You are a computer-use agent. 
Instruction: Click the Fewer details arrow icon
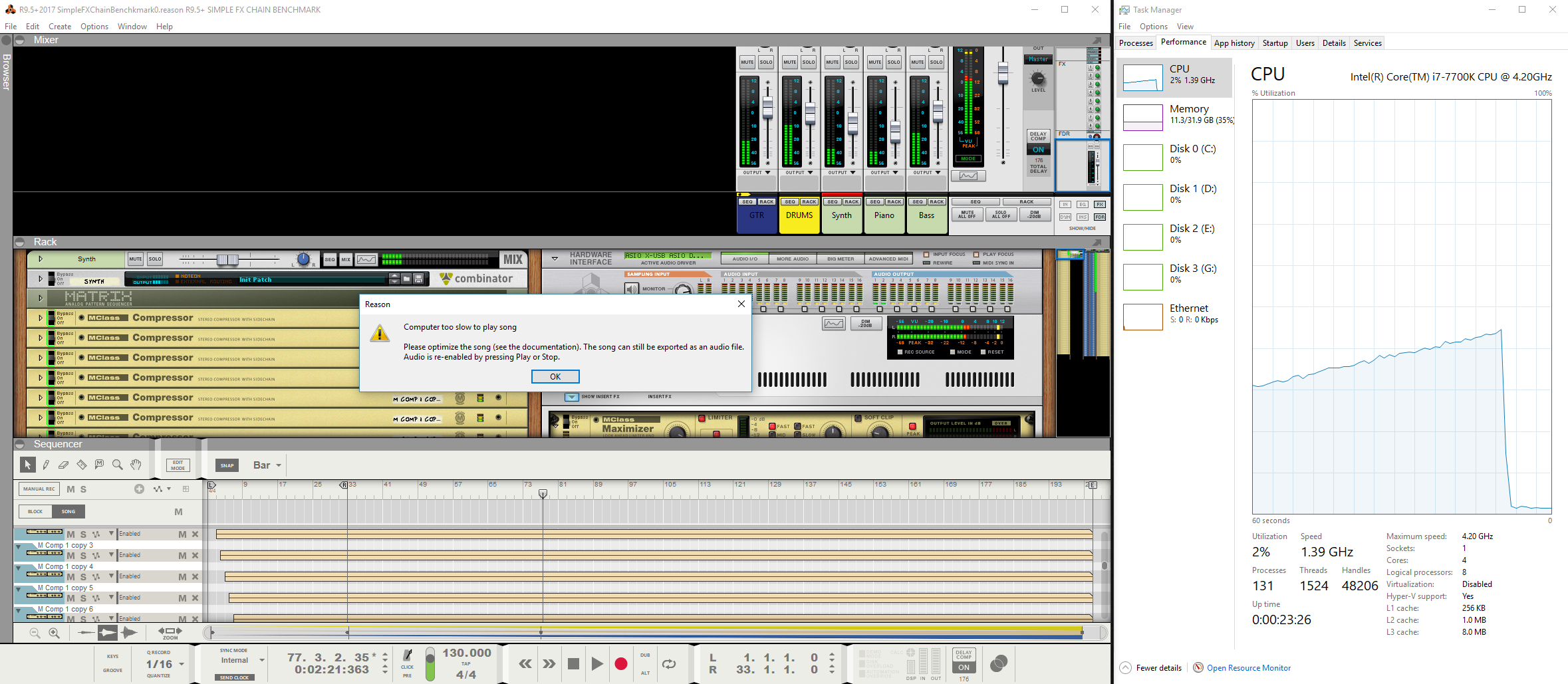1125,667
